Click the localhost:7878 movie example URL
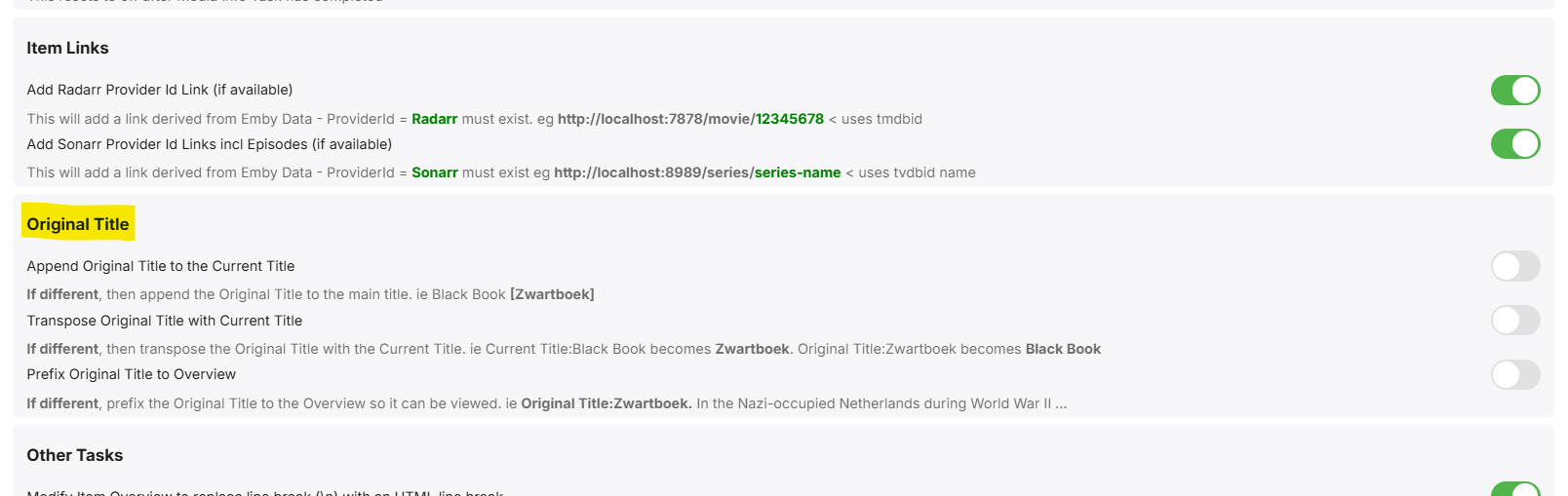The width and height of the screenshot is (1568, 496). tap(690, 119)
